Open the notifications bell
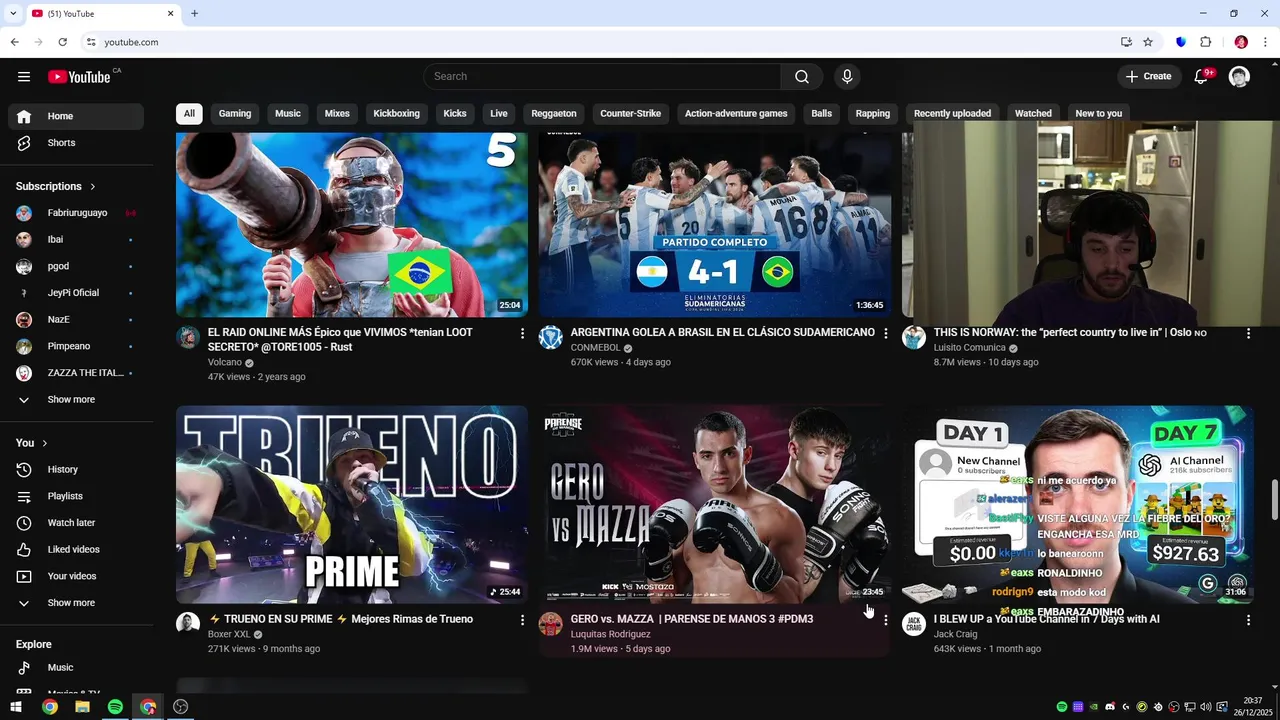 [x=1202, y=77]
